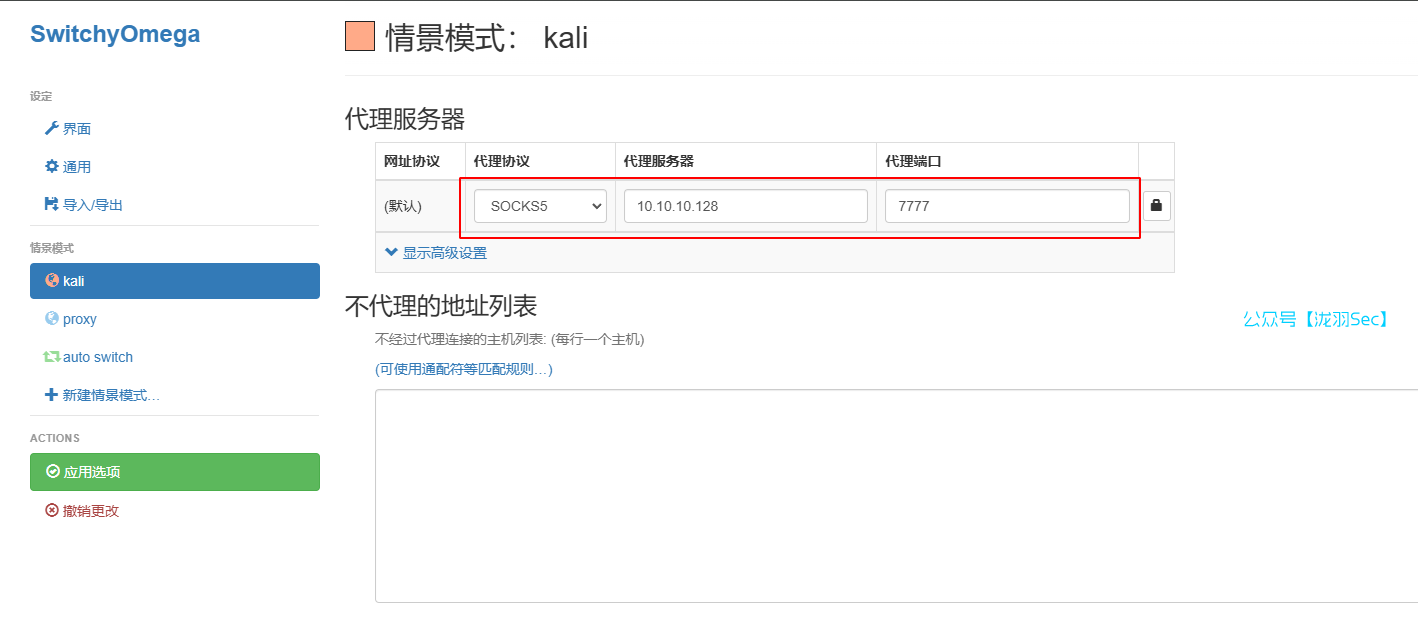Click the lock icon for proxy authentication
The image size is (1418, 637).
point(1157,206)
